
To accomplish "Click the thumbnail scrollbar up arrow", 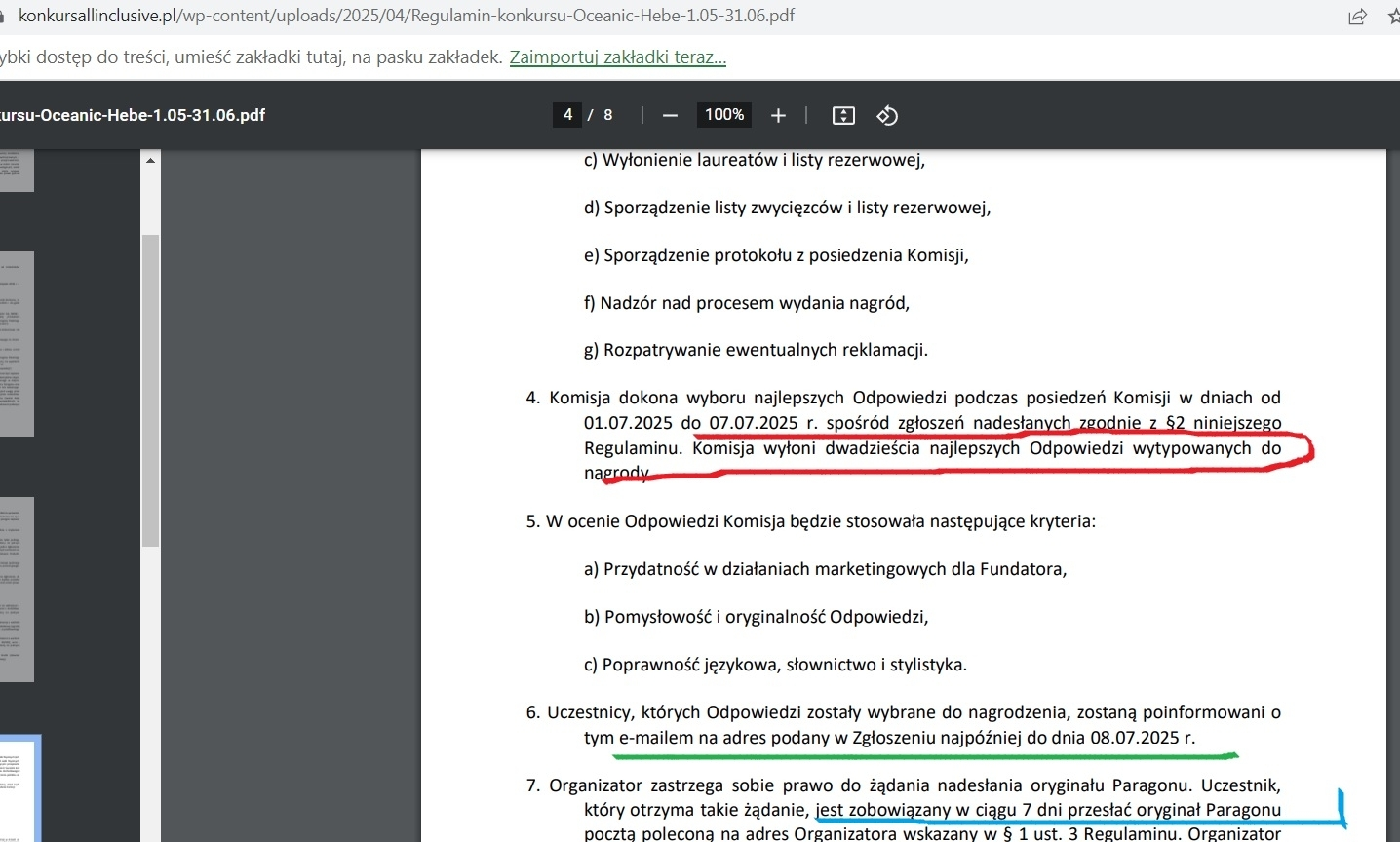I will click(150, 160).
